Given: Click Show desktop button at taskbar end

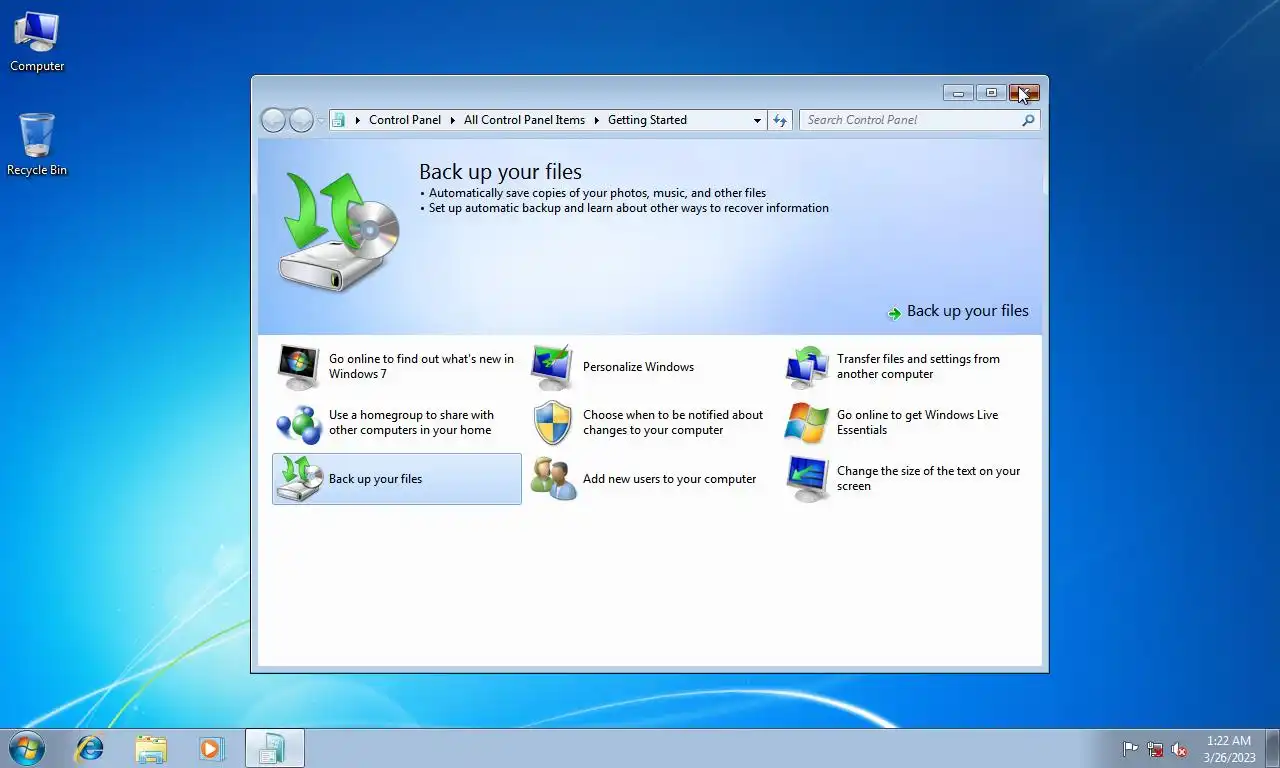Looking at the screenshot, I should [x=1272, y=748].
